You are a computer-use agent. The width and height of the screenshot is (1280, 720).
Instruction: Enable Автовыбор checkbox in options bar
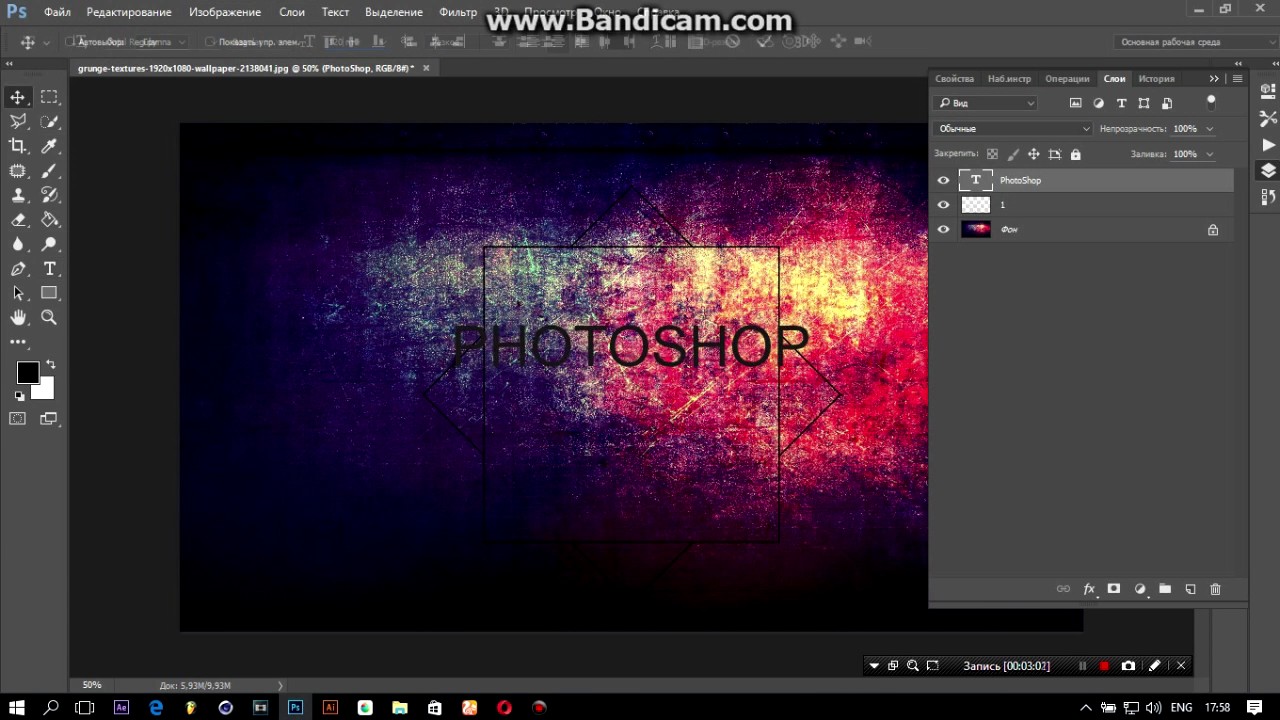[x=71, y=42]
